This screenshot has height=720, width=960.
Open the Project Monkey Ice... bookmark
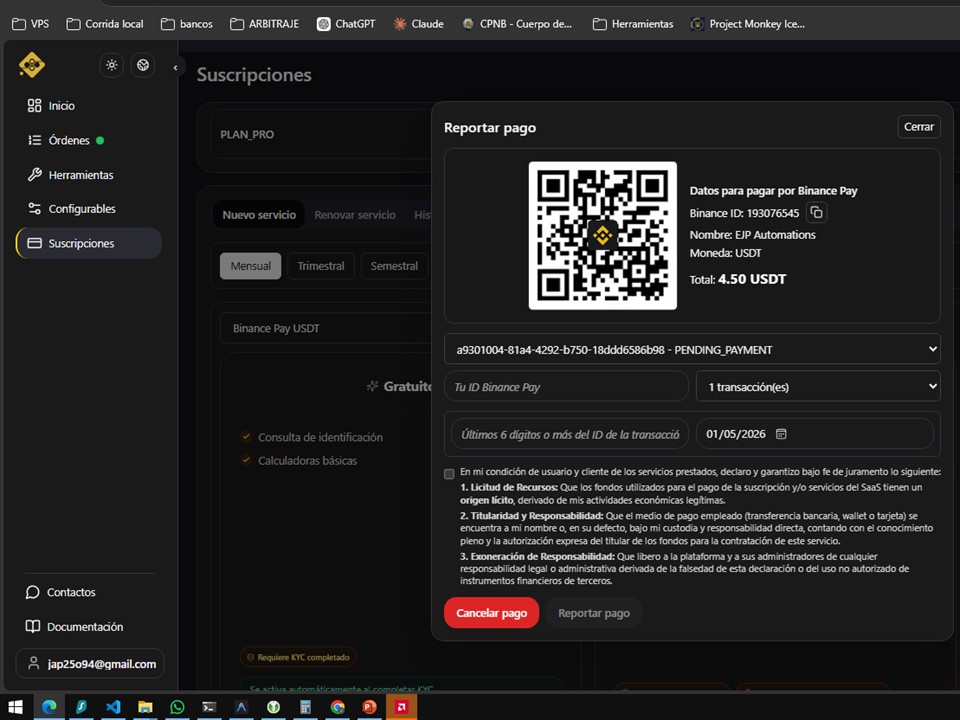748,24
